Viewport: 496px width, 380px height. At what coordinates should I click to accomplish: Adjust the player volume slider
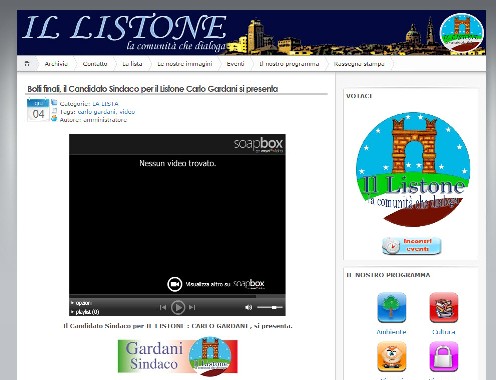[270, 307]
